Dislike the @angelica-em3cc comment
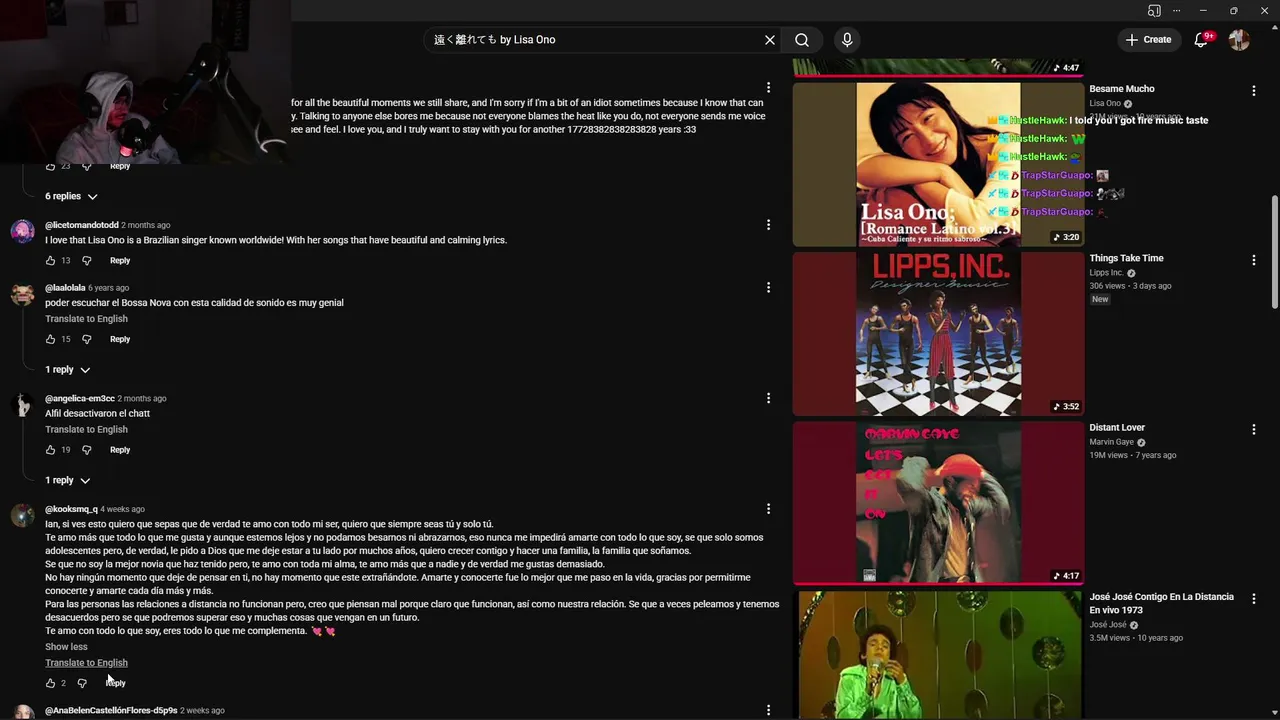 click(x=86, y=450)
